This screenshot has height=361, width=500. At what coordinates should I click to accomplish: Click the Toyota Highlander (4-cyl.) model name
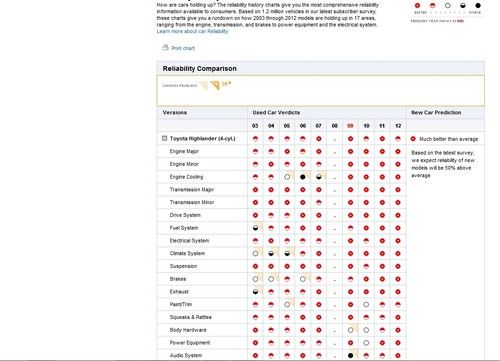coord(203,138)
